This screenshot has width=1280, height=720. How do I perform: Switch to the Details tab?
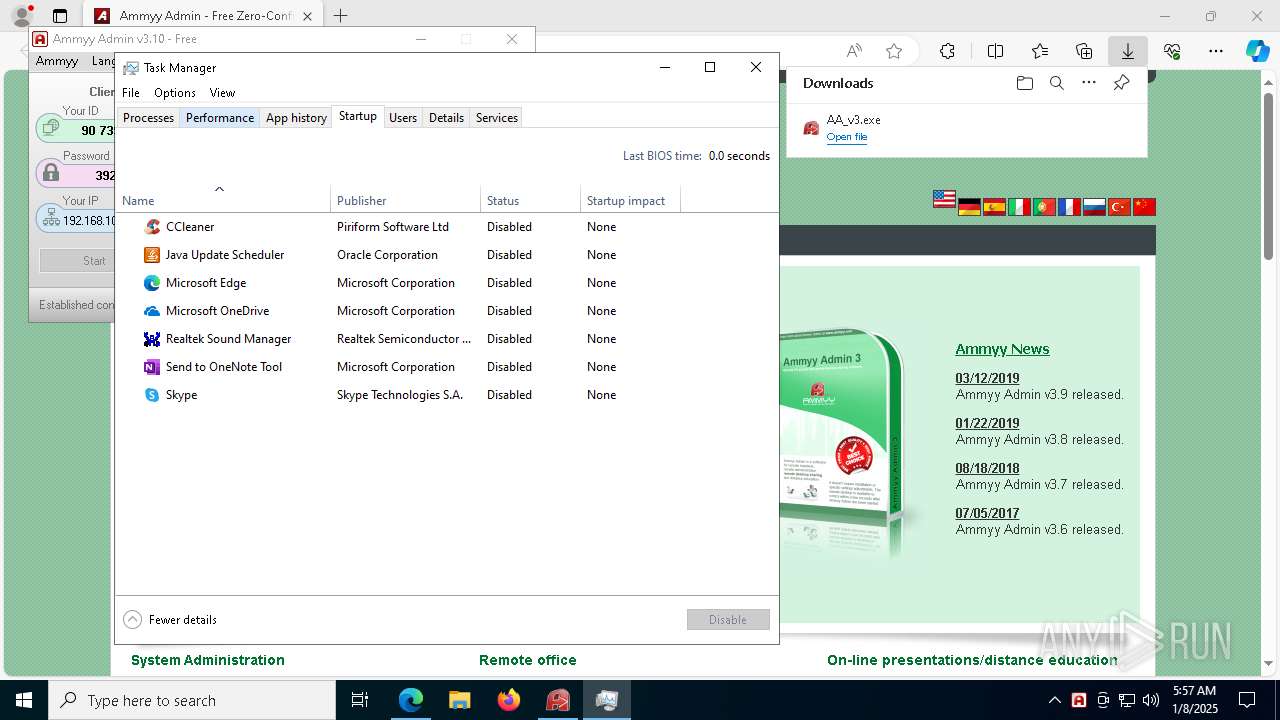point(446,118)
